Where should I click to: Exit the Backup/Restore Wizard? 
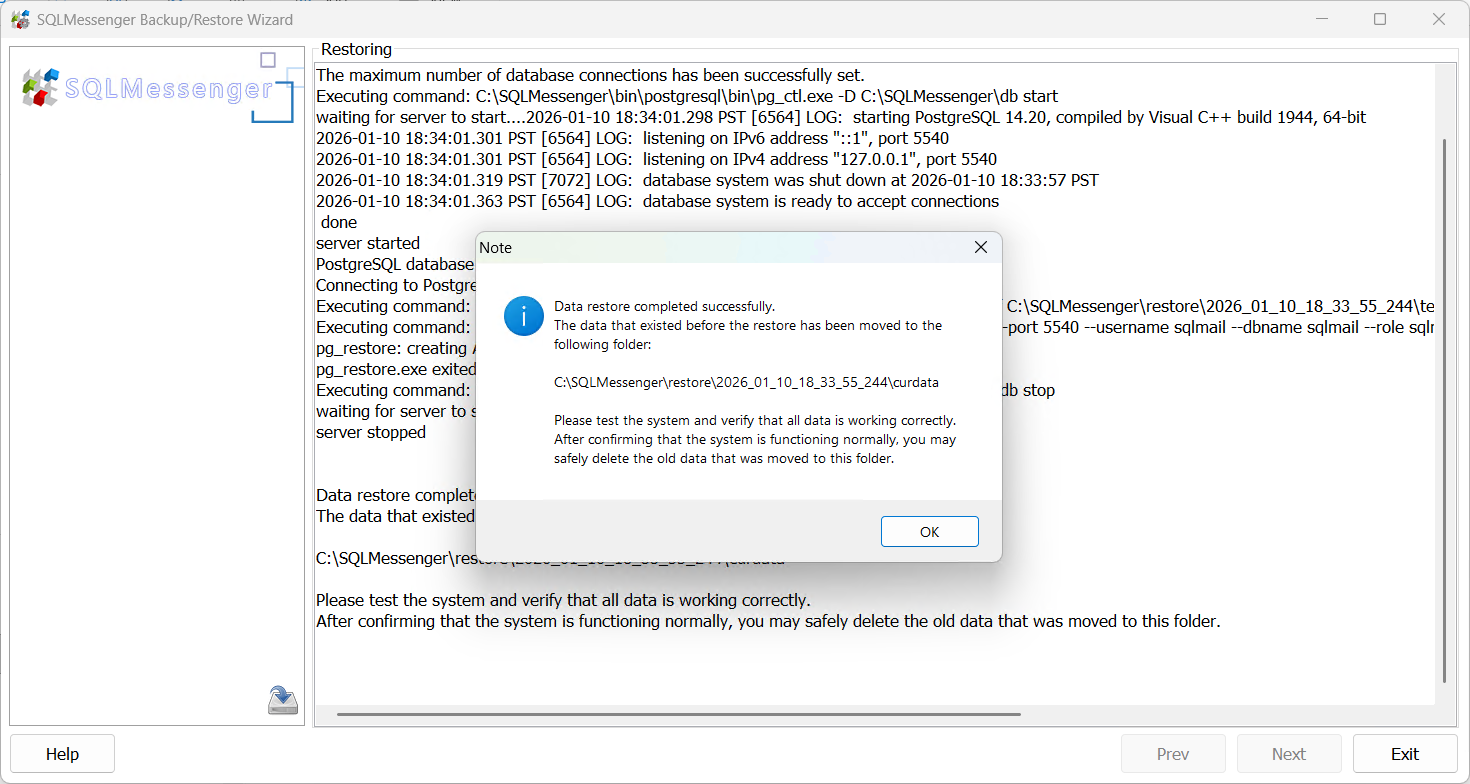[1405, 753]
